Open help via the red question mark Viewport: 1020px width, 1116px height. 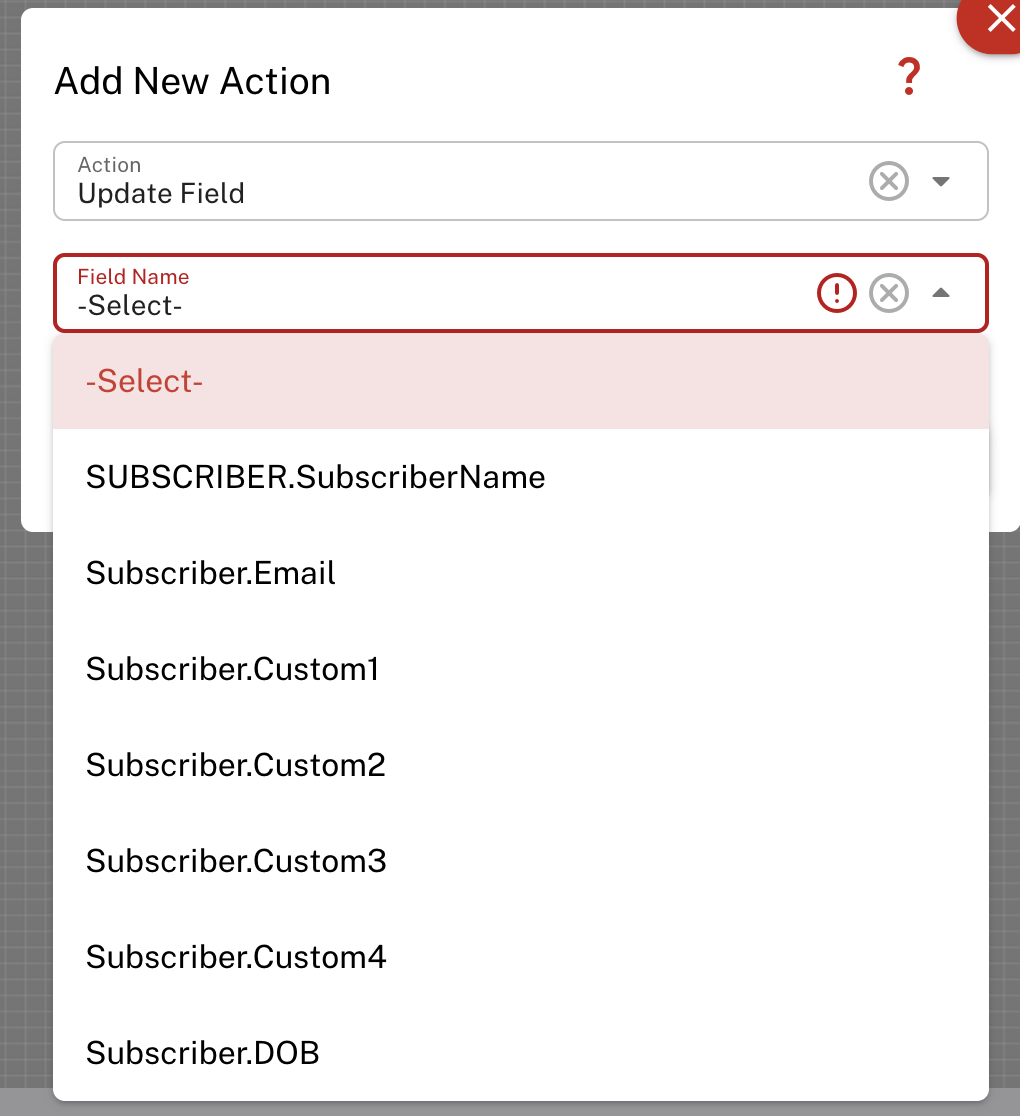tap(908, 78)
